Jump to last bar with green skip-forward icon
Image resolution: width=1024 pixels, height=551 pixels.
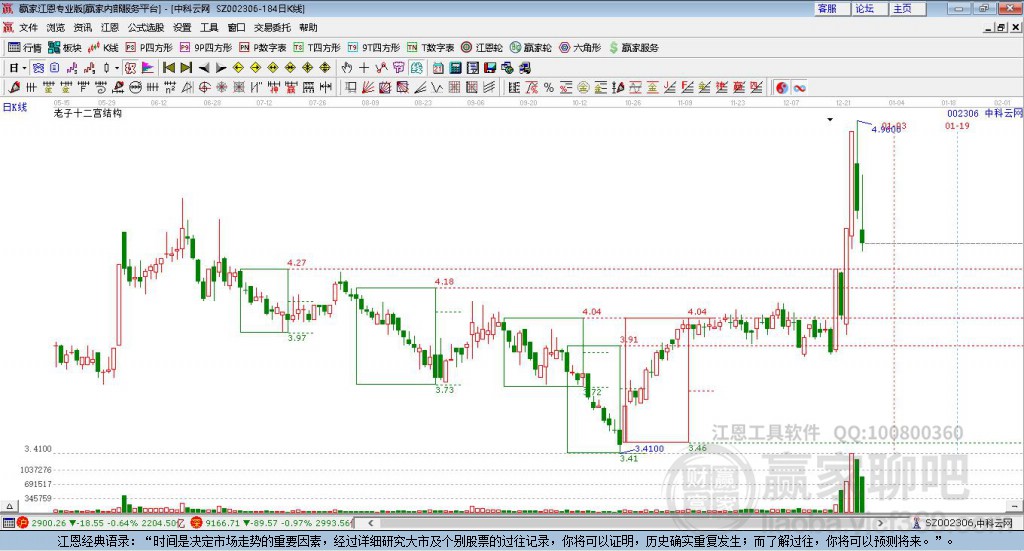(186, 68)
